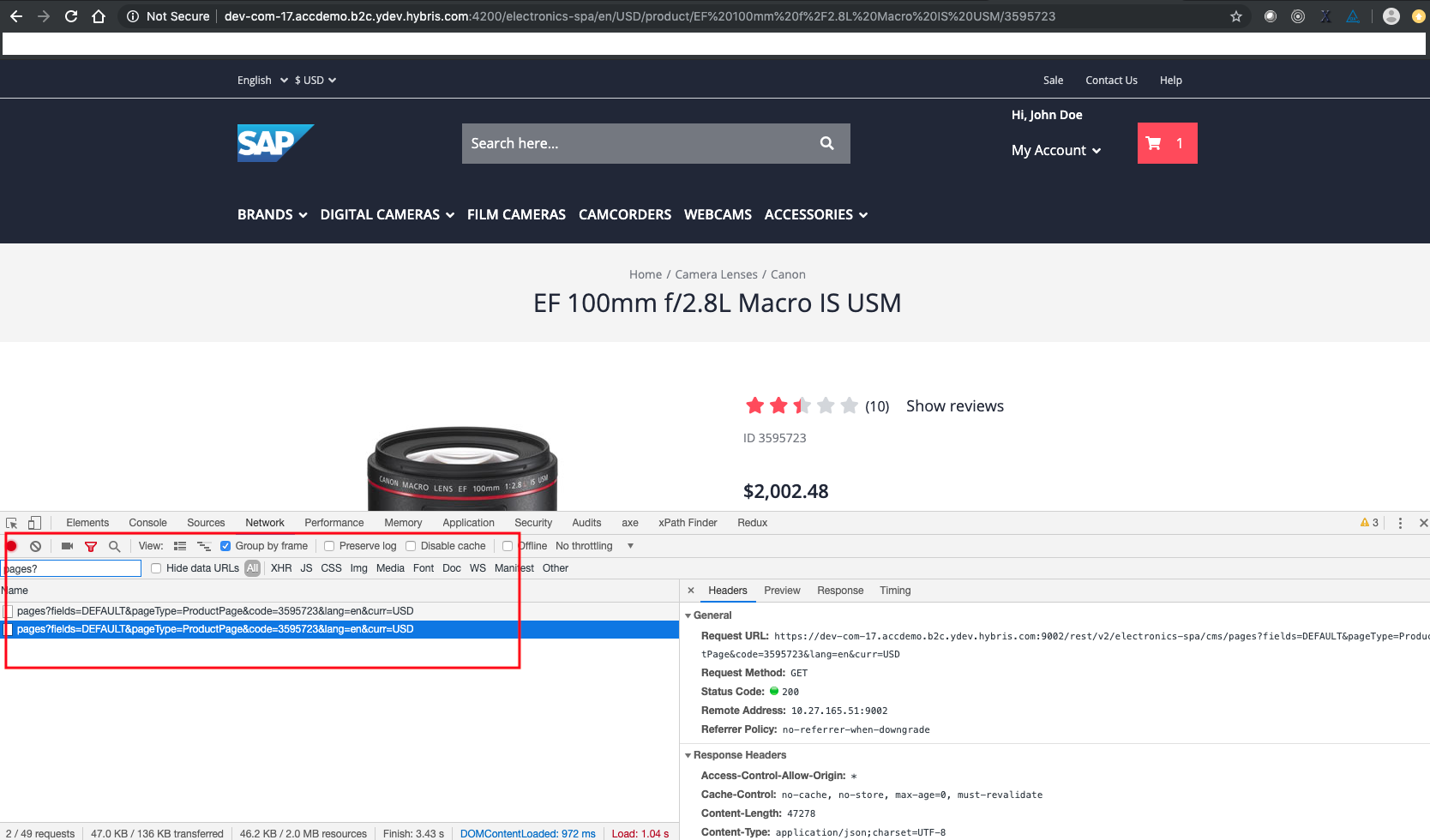The height and width of the screenshot is (840, 1430).
Task: Open the Contact Us page
Action: click(1111, 80)
